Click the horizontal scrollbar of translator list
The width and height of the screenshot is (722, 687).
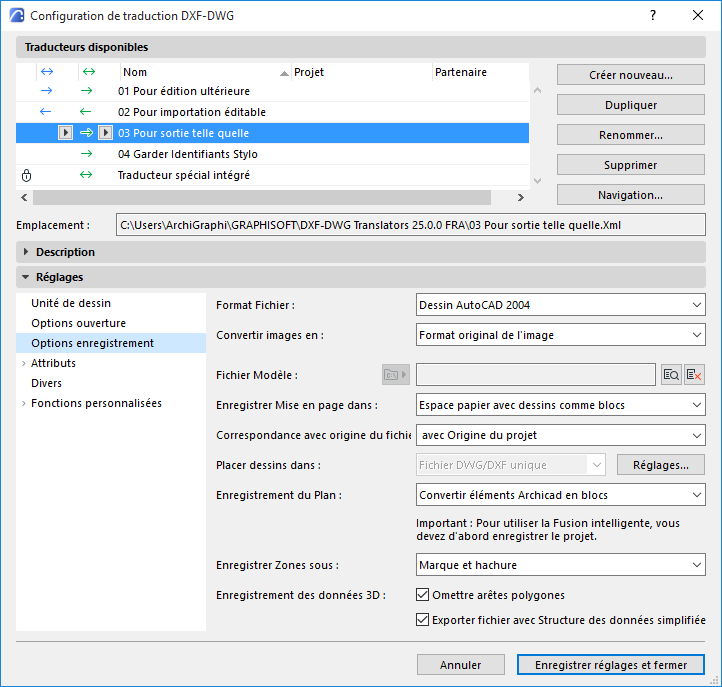click(262, 198)
